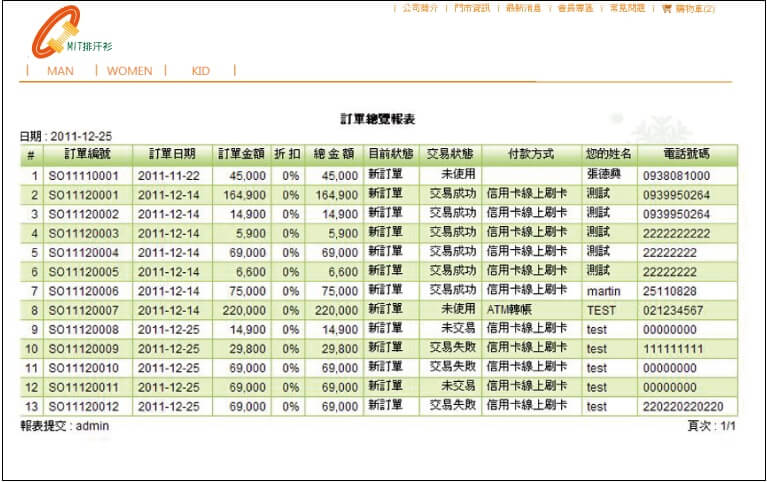Screen dimensions: 767x482
Task: Click phone number 0938081000
Action: click(x=677, y=176)
